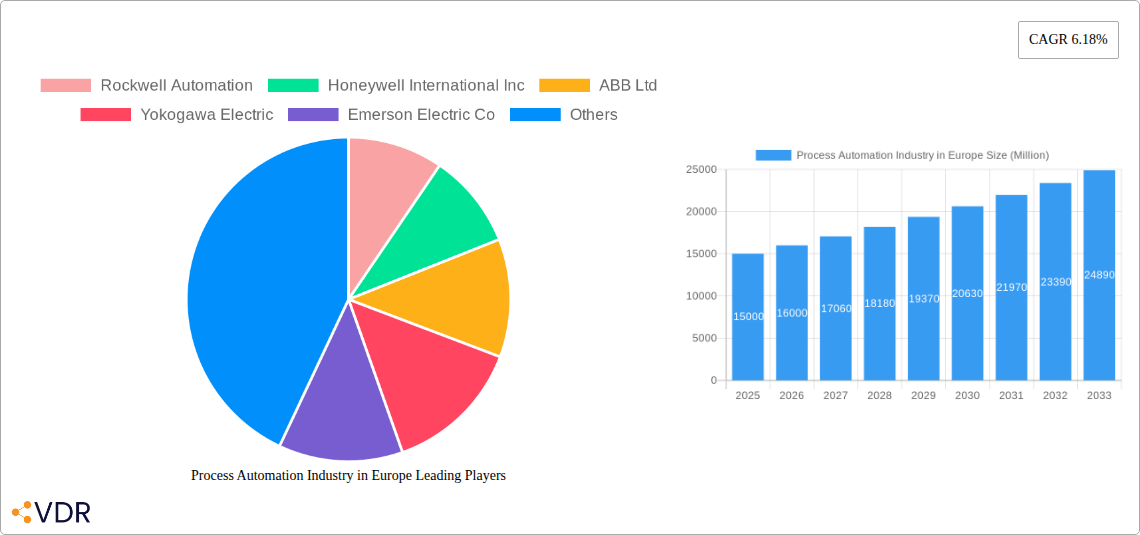Image resolution: width=1140 pixels, height=535 pixels.
Task: Select the Emerson Electric Co legend label
Action: pyautogui.click(x=422, y=115)
